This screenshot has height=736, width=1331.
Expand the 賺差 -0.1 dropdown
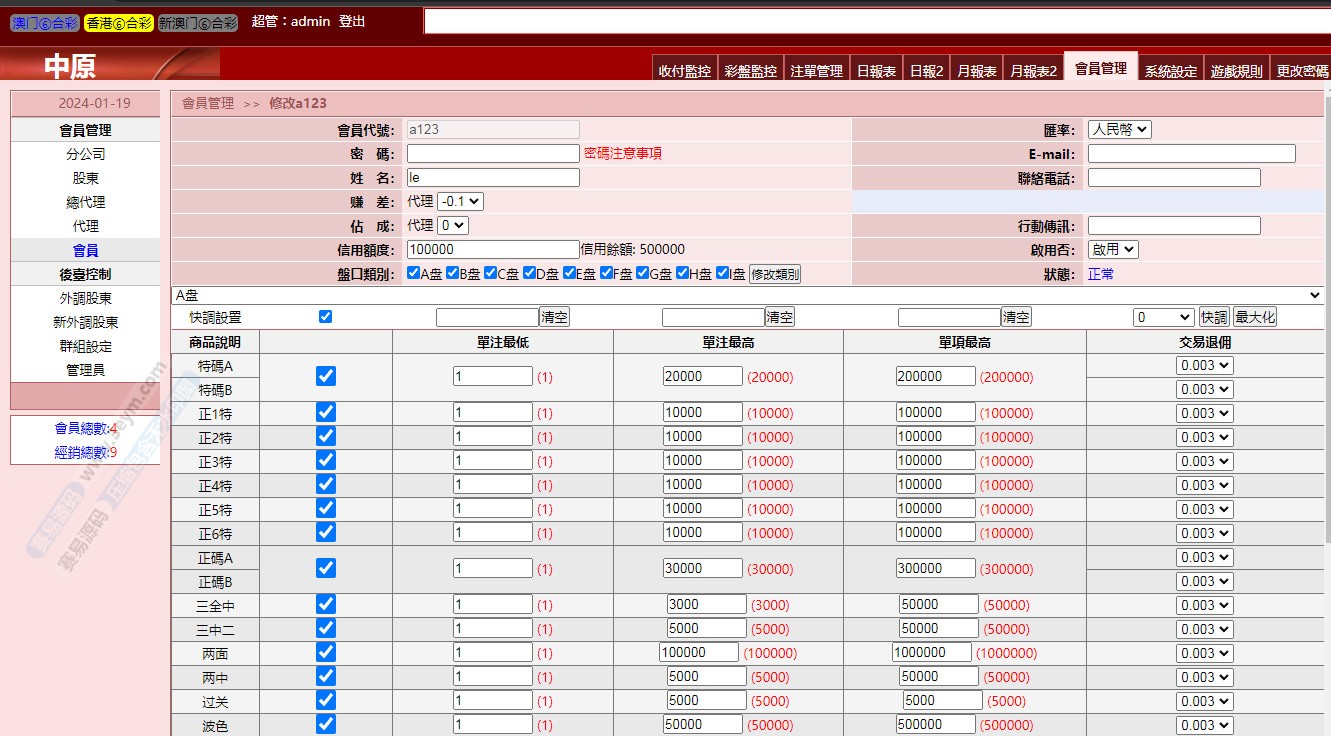(460, 201)
